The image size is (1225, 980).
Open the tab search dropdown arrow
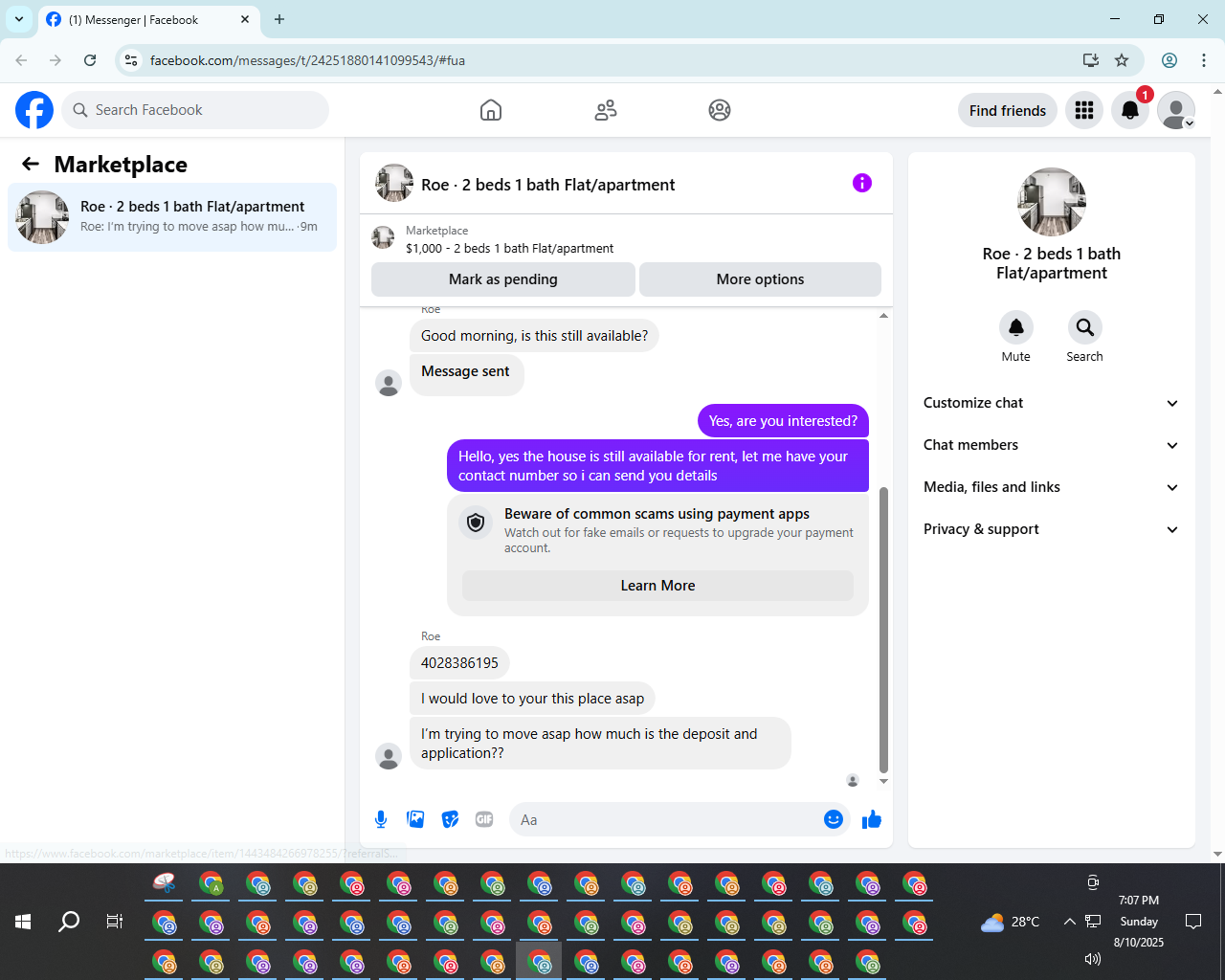19,19
